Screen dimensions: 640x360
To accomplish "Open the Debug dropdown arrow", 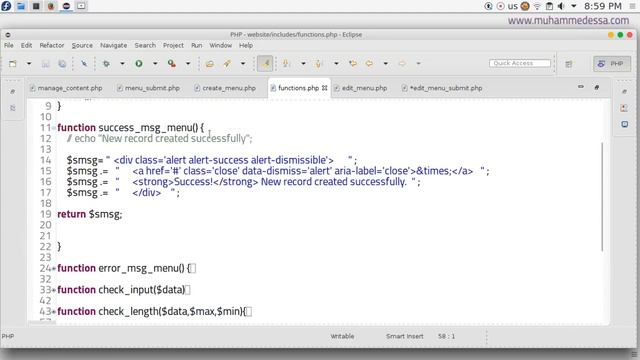I will pyautogui.click(x=122, y=64).
